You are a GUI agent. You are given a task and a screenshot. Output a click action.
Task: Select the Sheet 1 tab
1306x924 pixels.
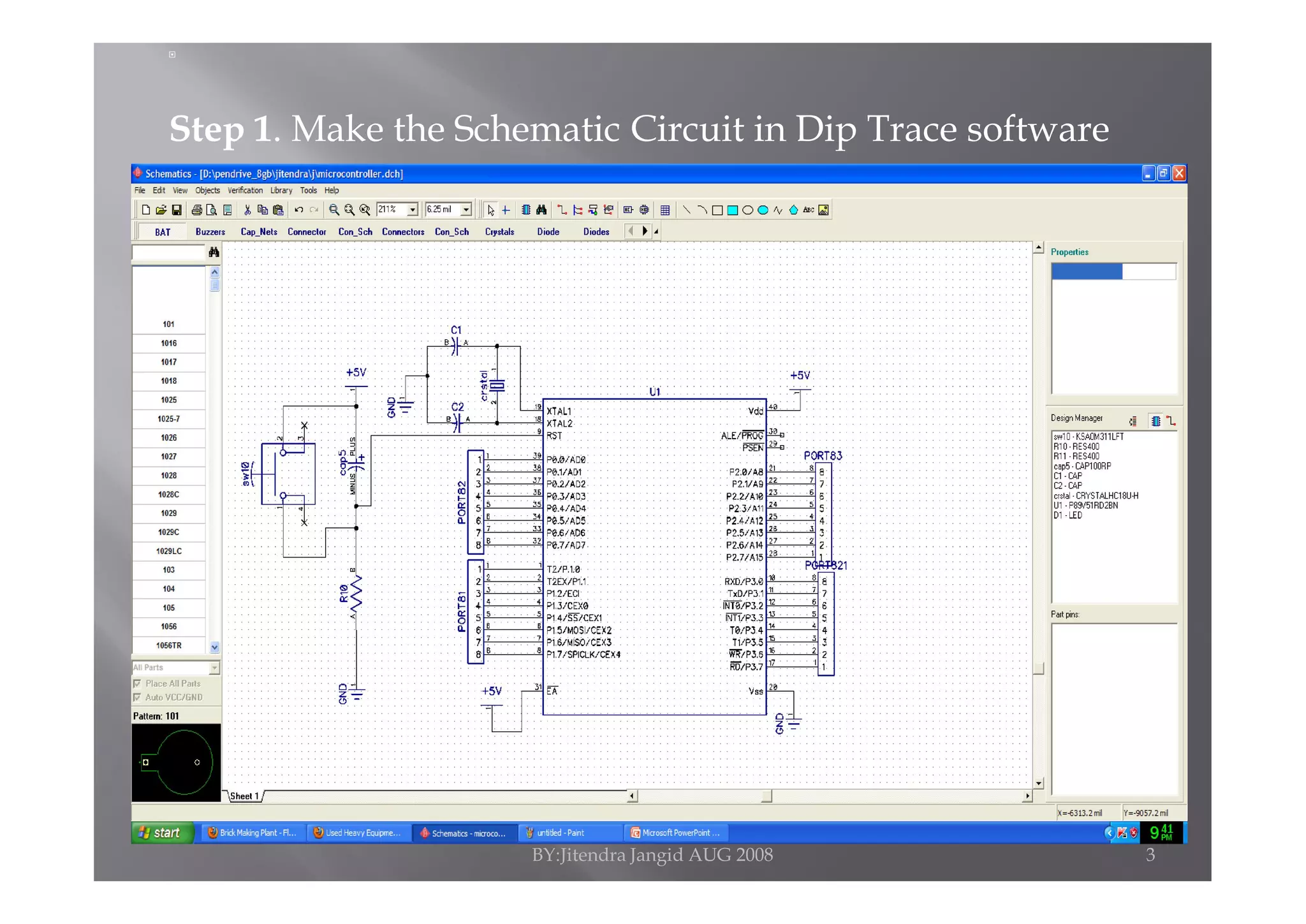click(x=244, y=796)
